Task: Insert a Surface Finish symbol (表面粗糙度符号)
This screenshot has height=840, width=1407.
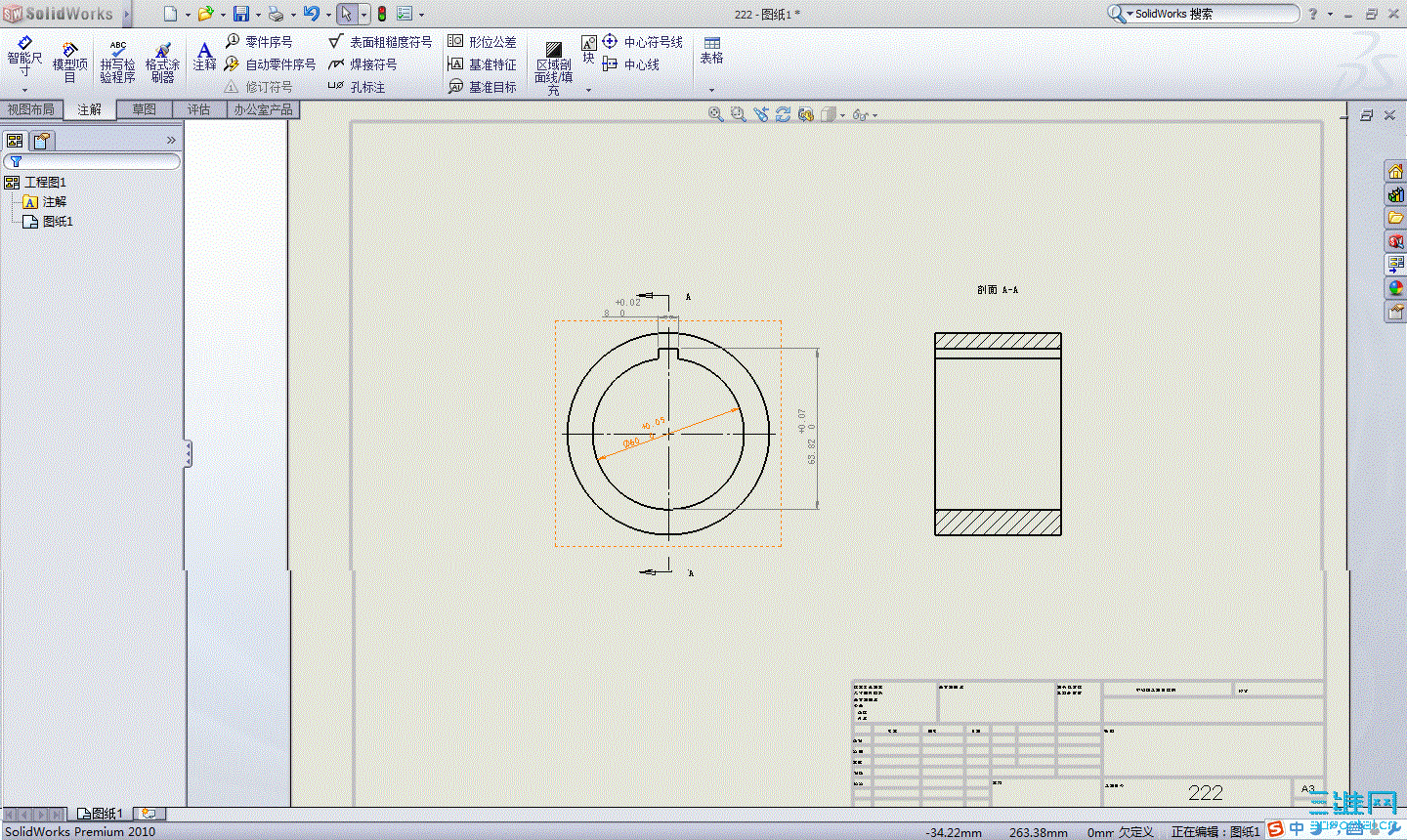Action: [x=380, y=42]
